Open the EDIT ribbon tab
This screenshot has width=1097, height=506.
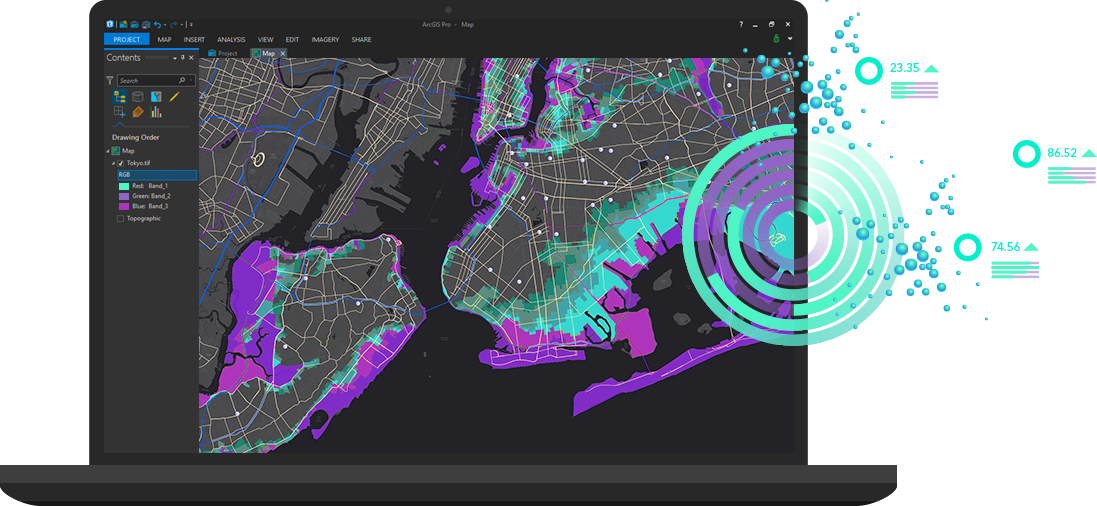point(292,40)
